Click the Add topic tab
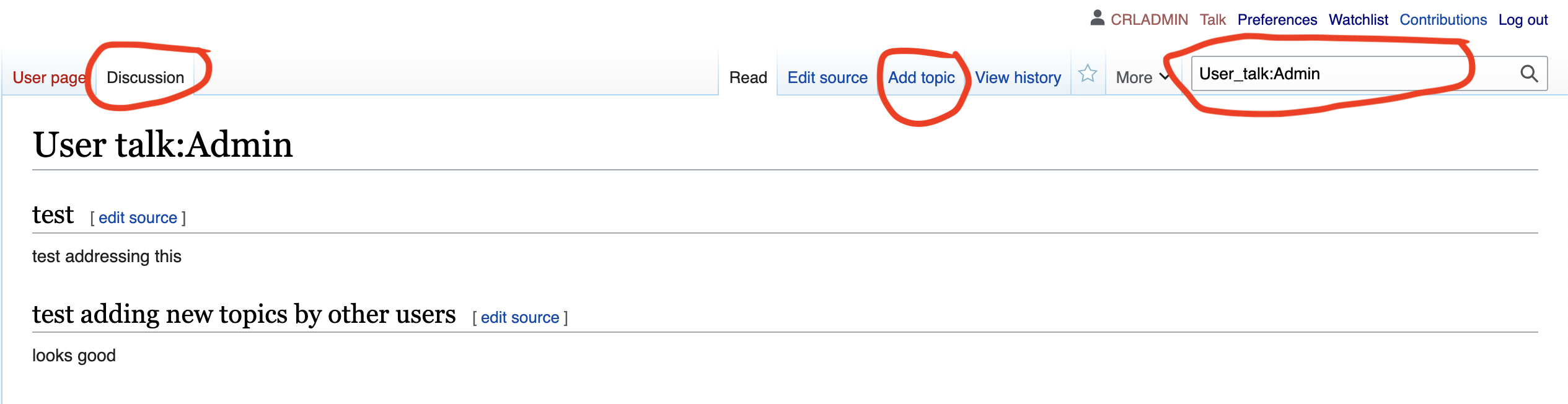 click(x=921, y=77)
